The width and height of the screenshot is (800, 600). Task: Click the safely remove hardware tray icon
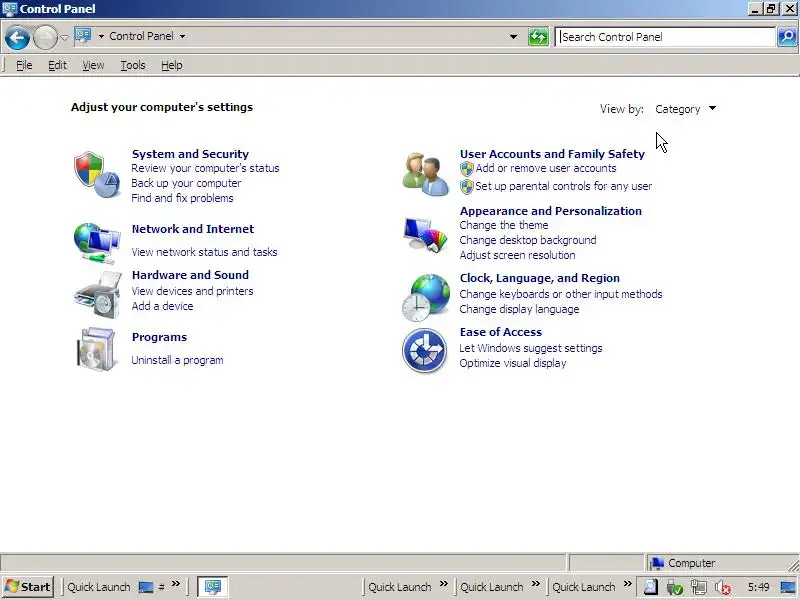tap(674, 587)
